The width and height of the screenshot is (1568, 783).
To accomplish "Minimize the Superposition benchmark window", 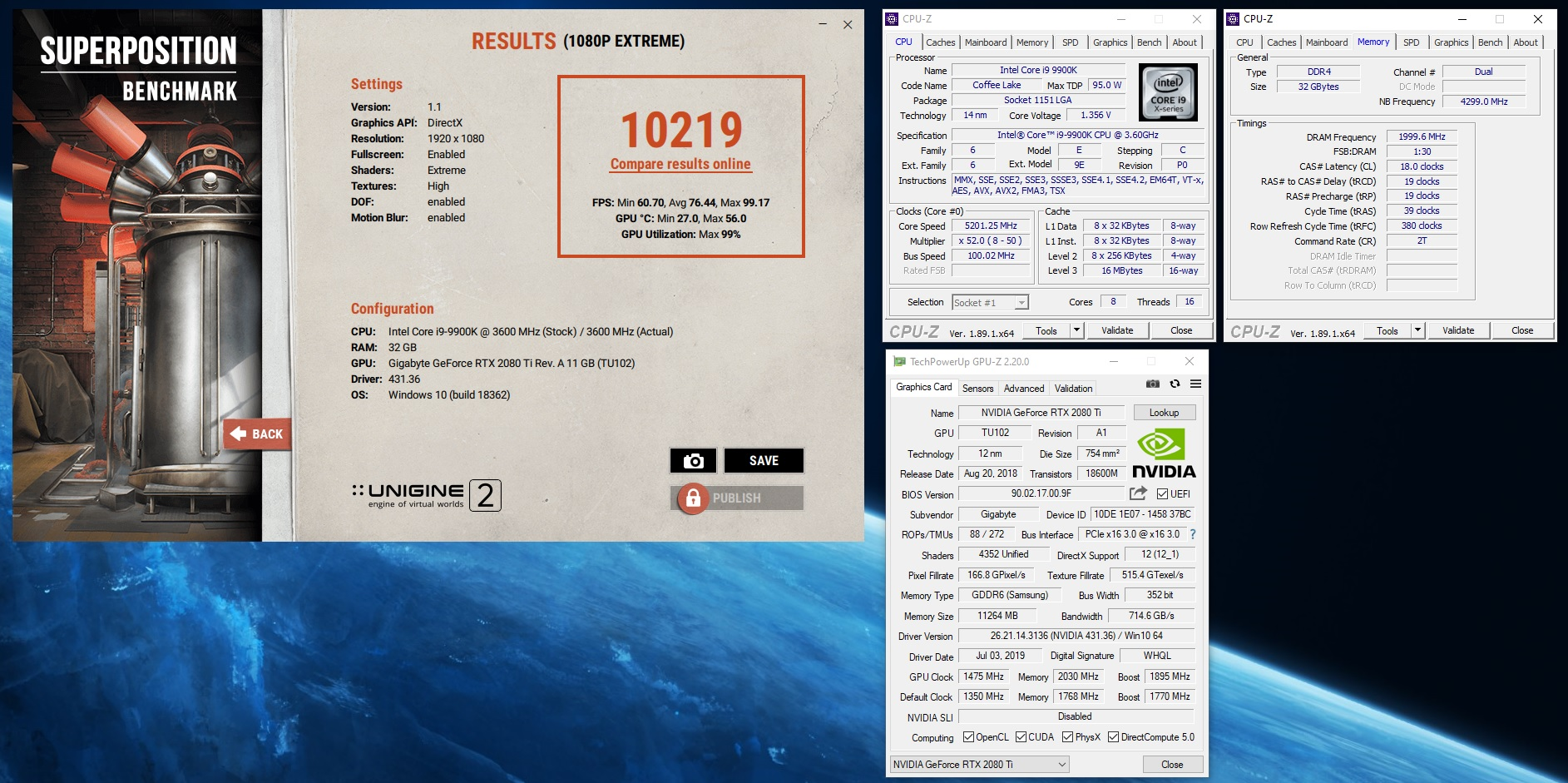I will pos(823,24).
